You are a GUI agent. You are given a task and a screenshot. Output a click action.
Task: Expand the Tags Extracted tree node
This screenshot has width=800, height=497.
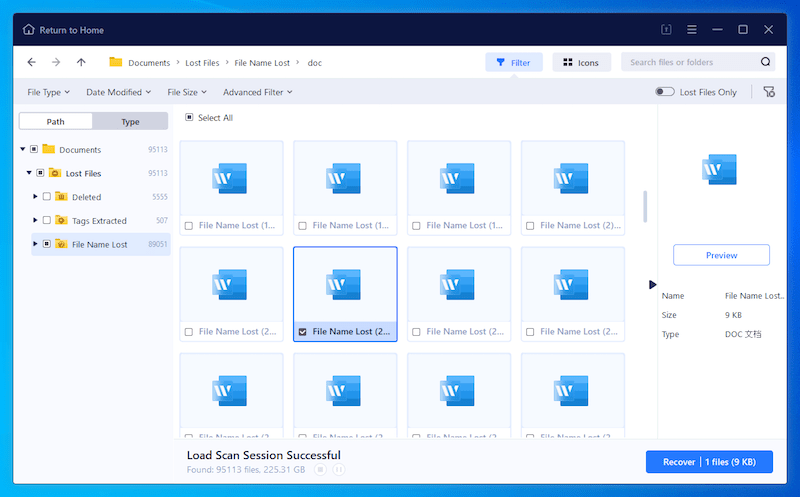[x=35, y=220]
